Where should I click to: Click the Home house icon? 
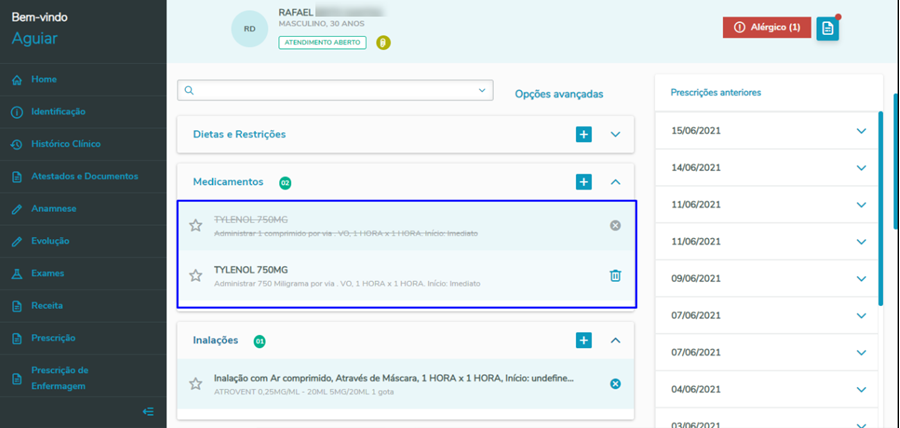click(x=17, y=80)
